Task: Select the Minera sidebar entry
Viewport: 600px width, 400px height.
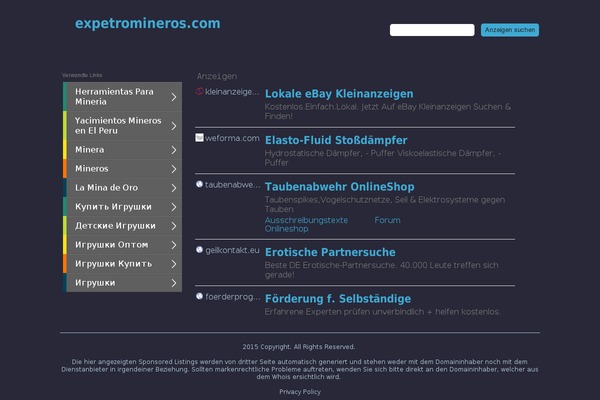Action: tap(122, 150)
